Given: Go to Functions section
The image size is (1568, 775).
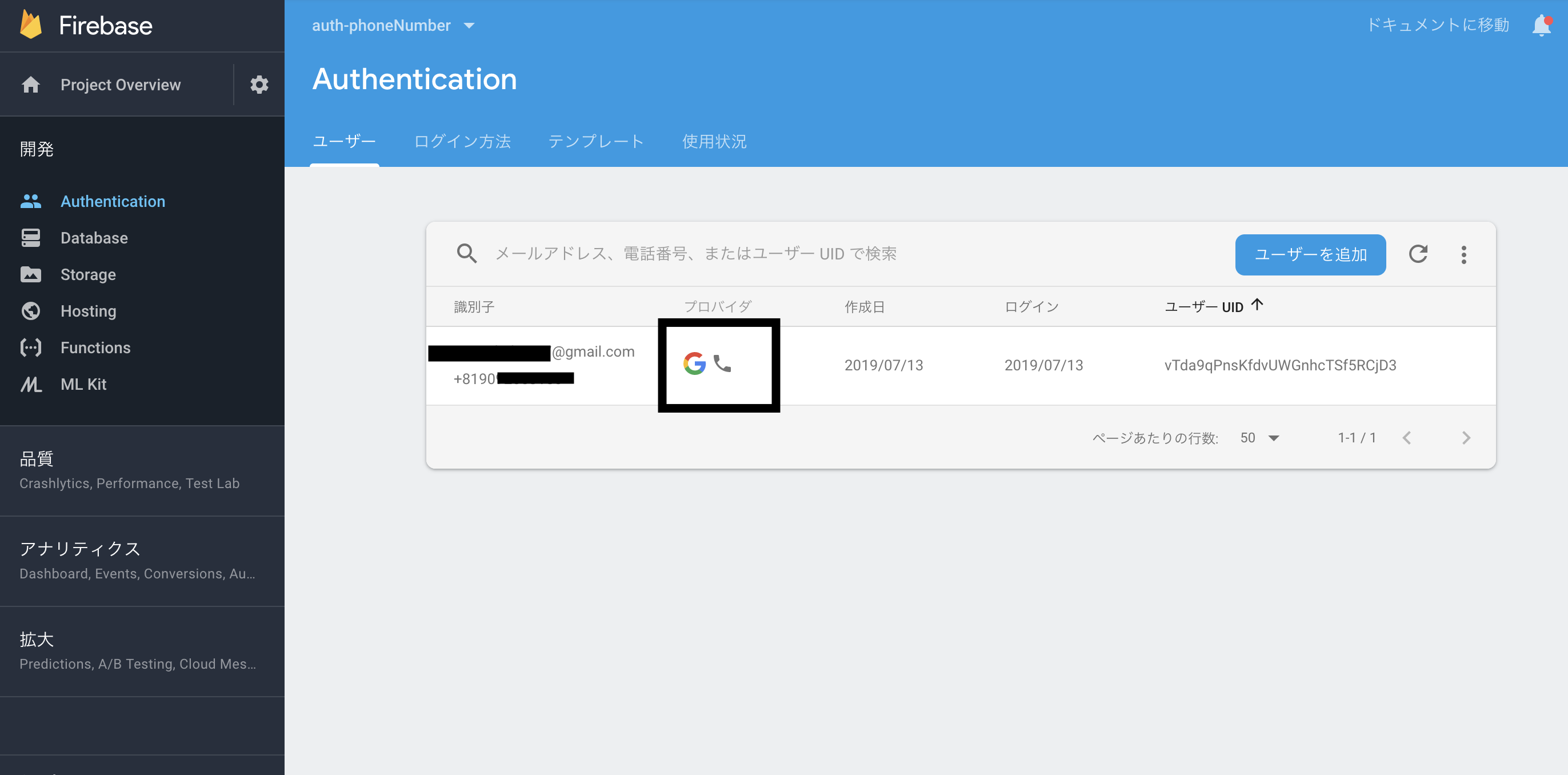Looking at the screenshot, I should (x=95, y=347).
